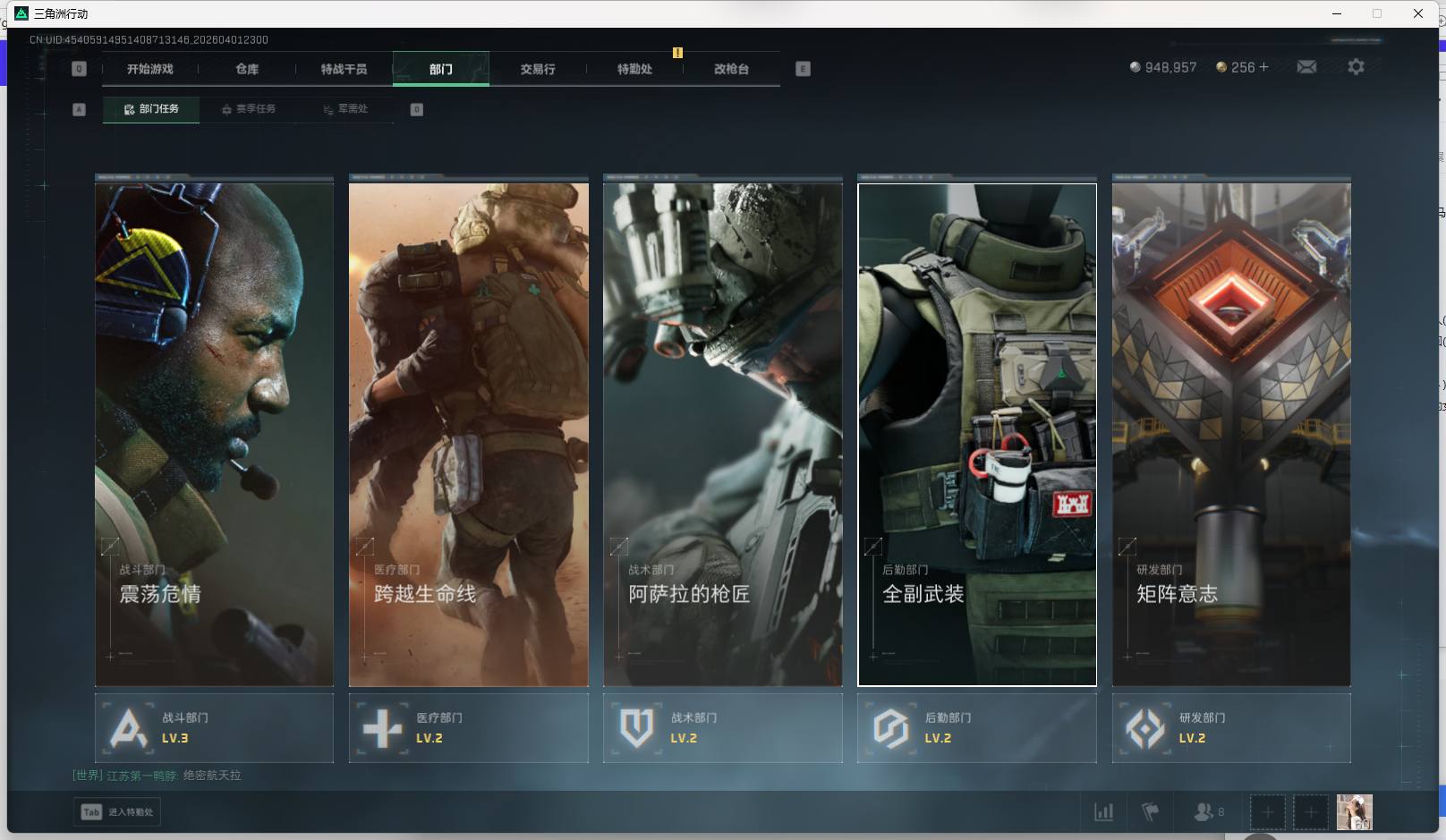
Task: Switch to the 仓库 tab
Action: [247, 69]
